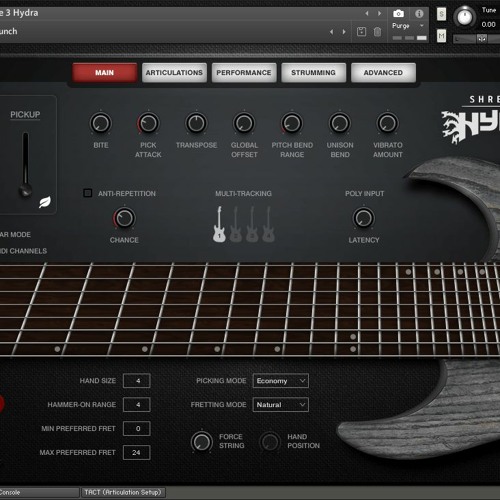This screenshot has height=500, width=500.
Task: Select previous snapshot with lower left arrow
Action: click(331, 32)
